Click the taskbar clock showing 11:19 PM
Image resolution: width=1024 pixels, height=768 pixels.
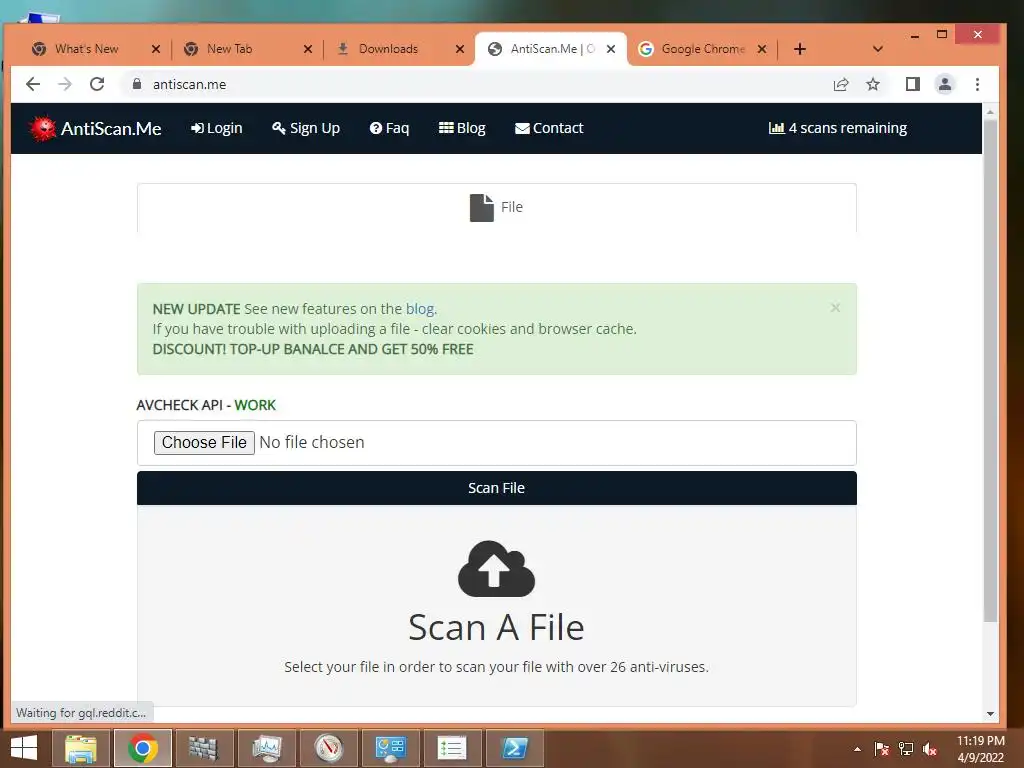click(980, 749)
